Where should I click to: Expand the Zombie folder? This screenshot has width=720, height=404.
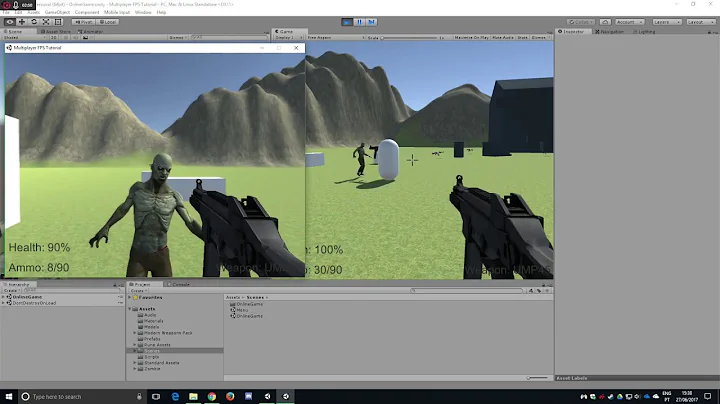click(x=135, y=369)
